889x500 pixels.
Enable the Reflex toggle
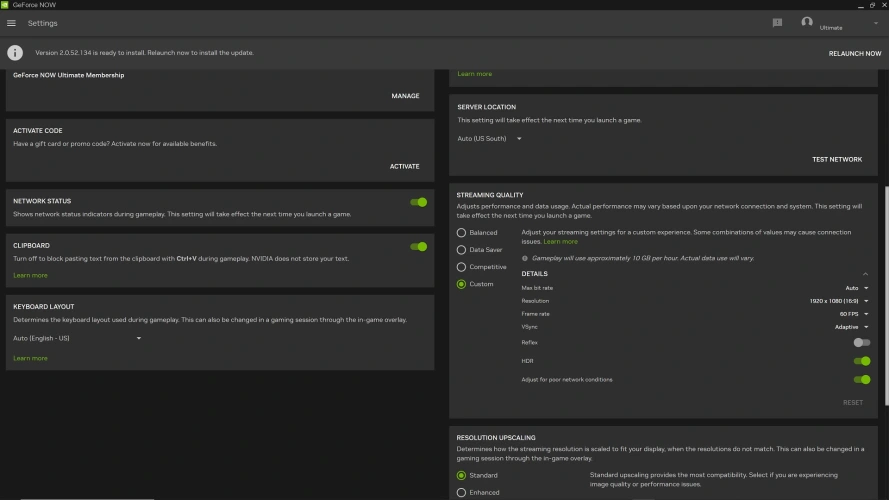[861, 343]
